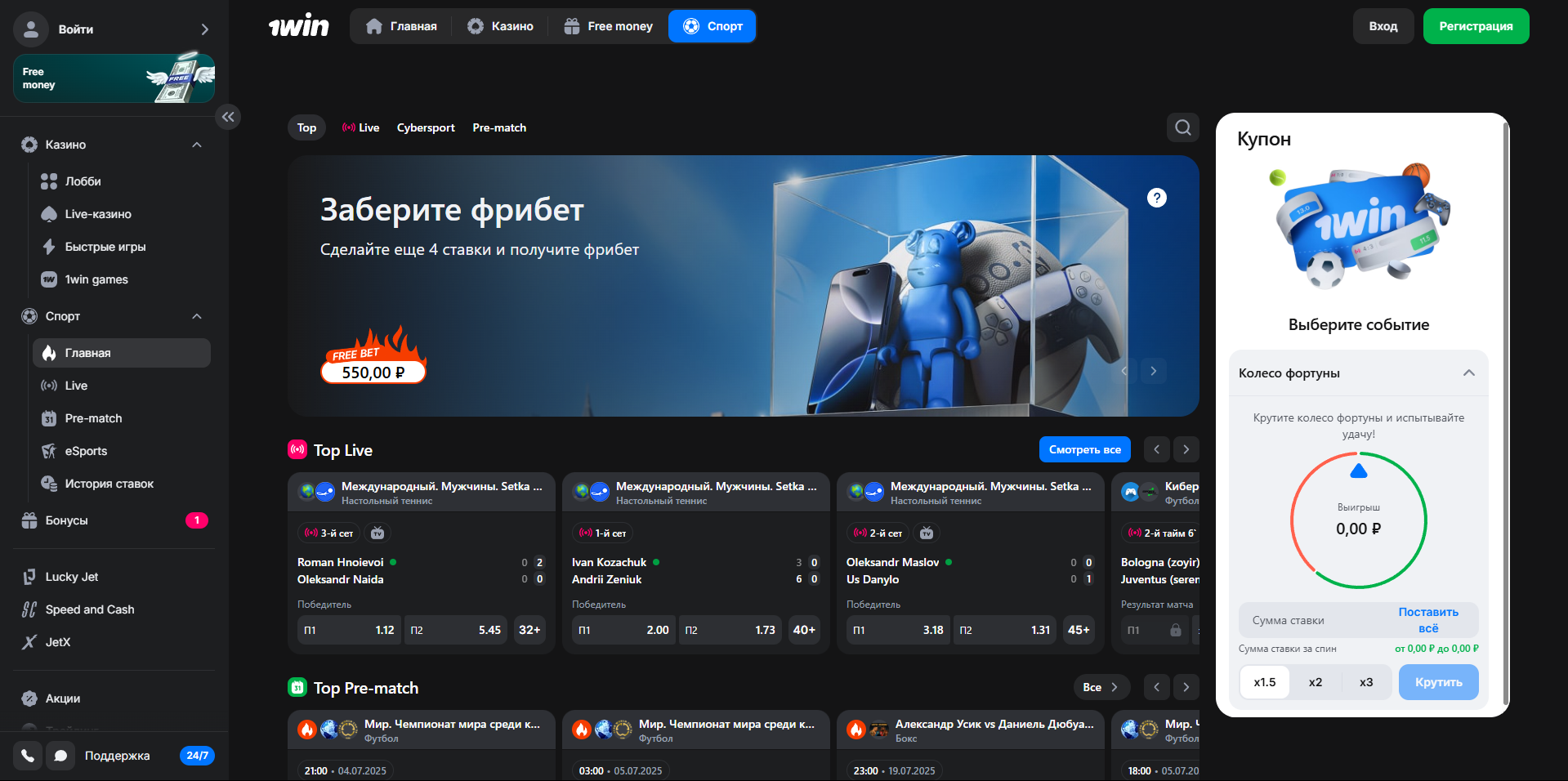Open Лобби in casino sidebar
Screen dimensions: 1568x781
pyautogui.click(x=122, y=181)
